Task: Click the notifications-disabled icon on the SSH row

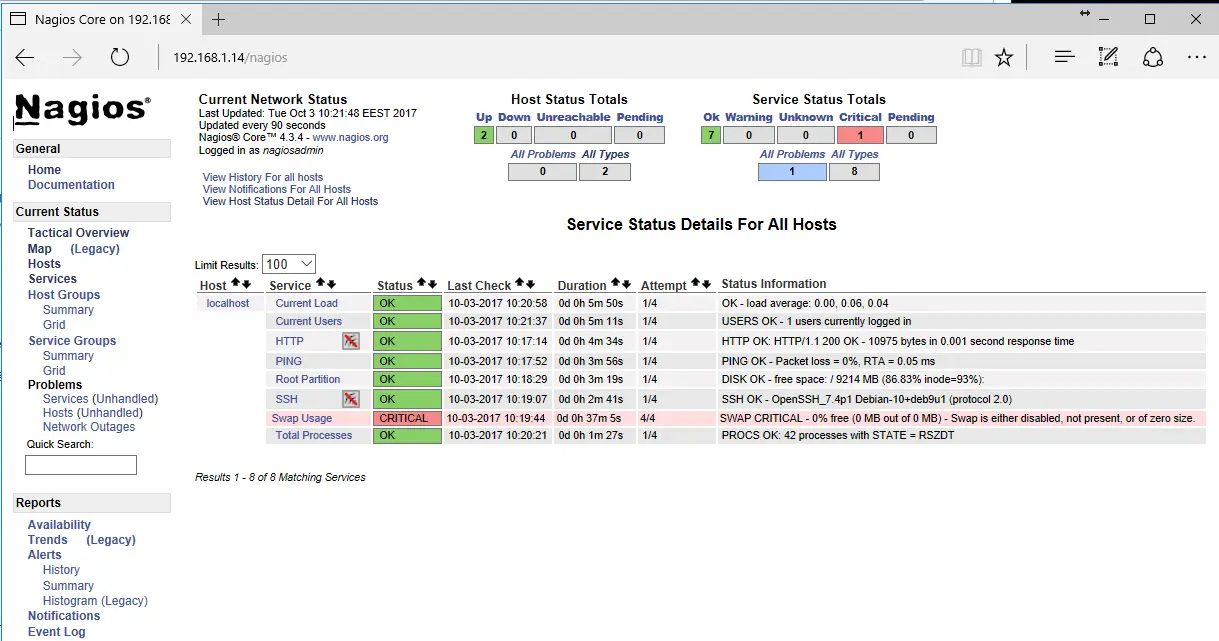Action: (351, 399)
